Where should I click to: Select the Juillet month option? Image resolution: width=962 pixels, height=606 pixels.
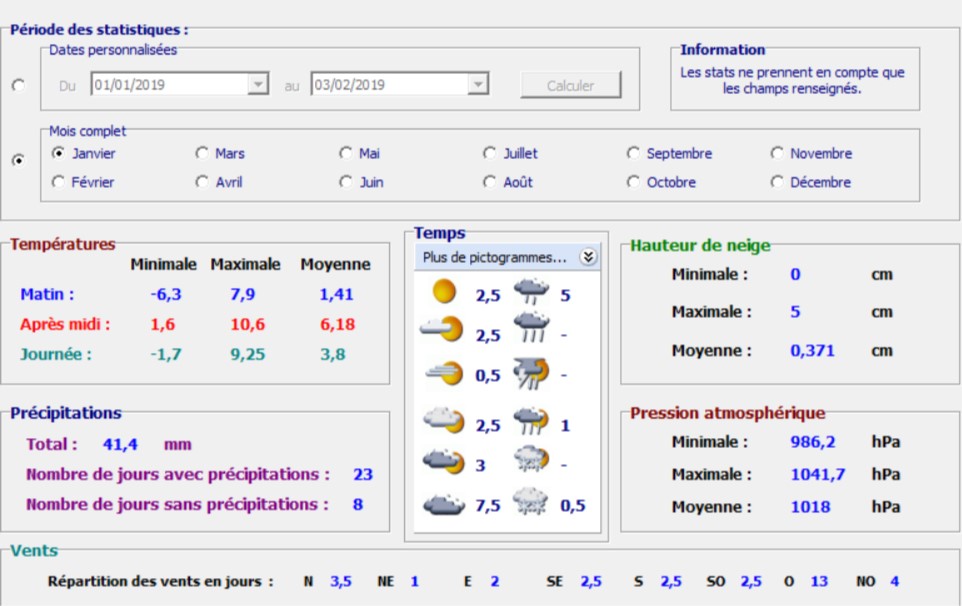510,153
